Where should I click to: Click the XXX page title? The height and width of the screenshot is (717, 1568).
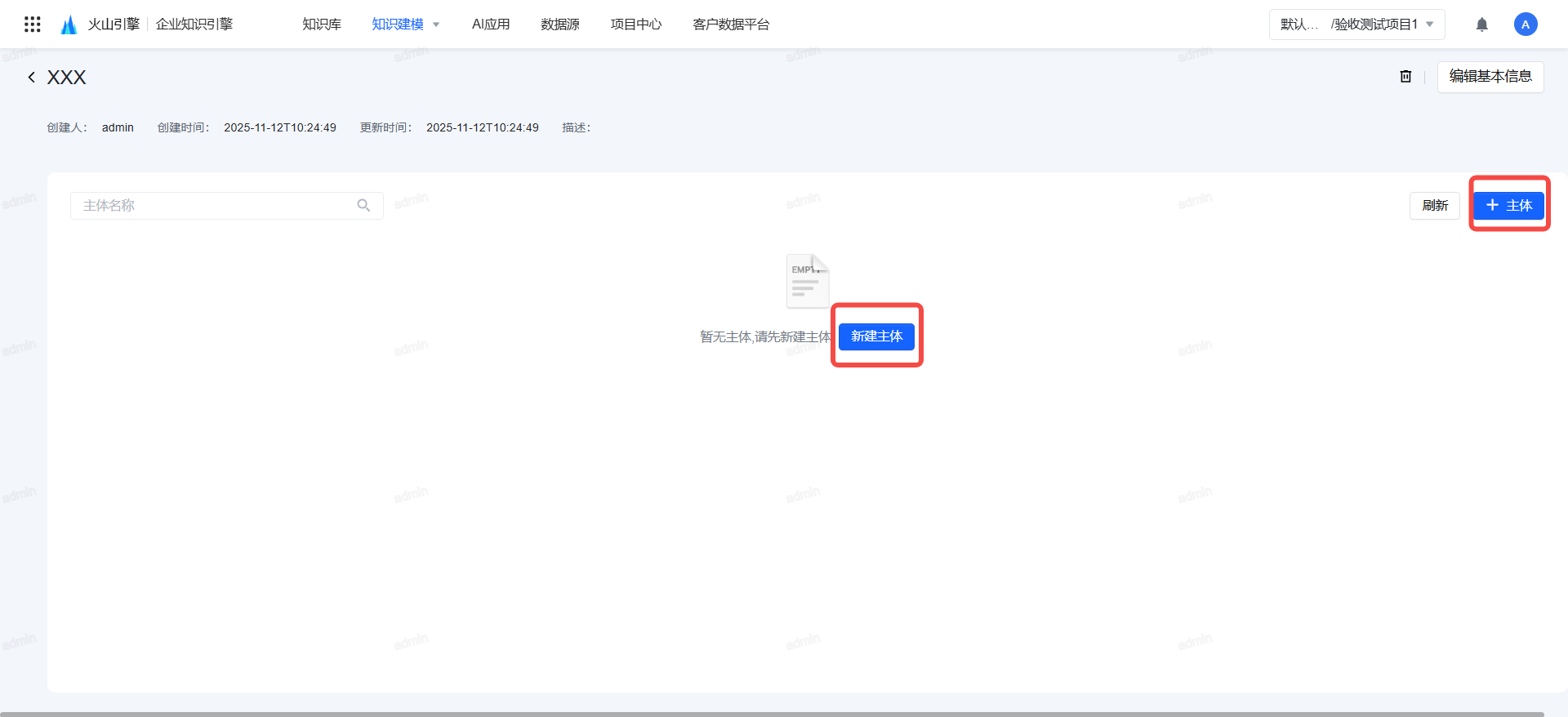pyautogui.click(x=66, y=78)
